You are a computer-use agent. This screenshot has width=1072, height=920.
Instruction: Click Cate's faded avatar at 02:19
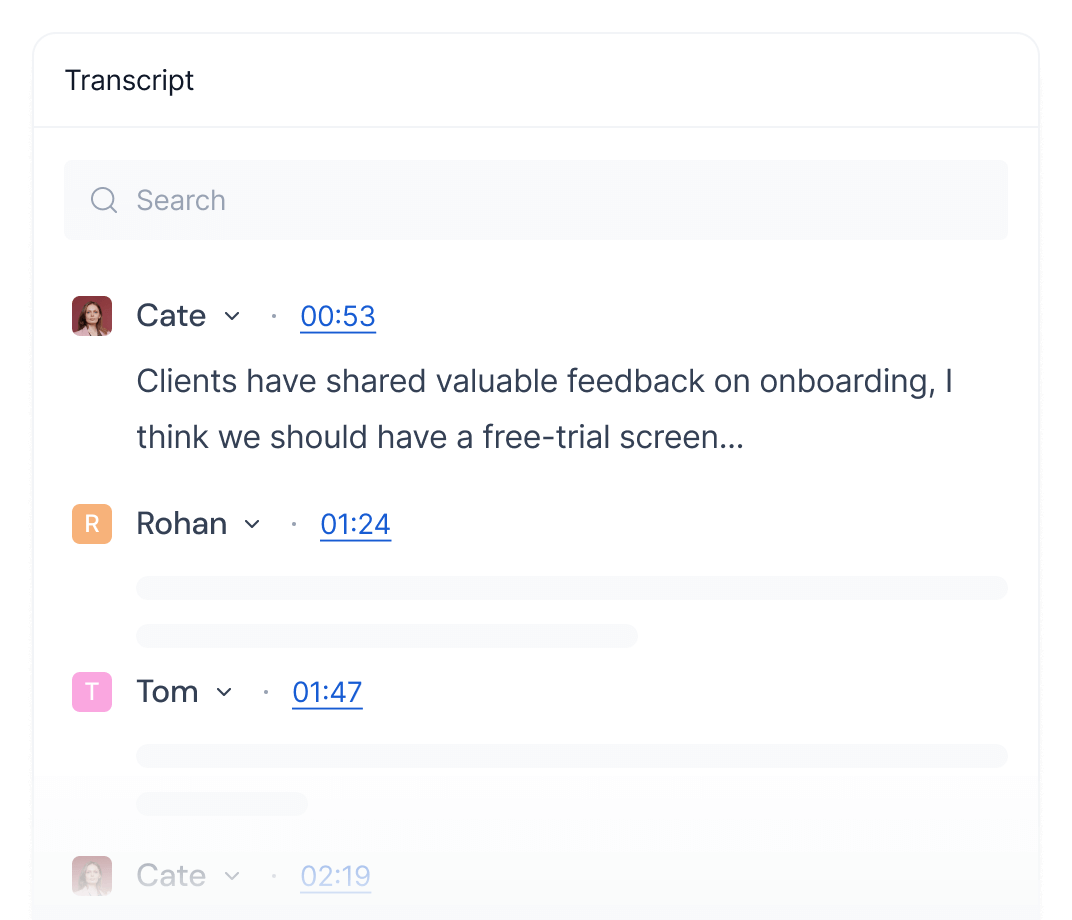tap(92, 876)
